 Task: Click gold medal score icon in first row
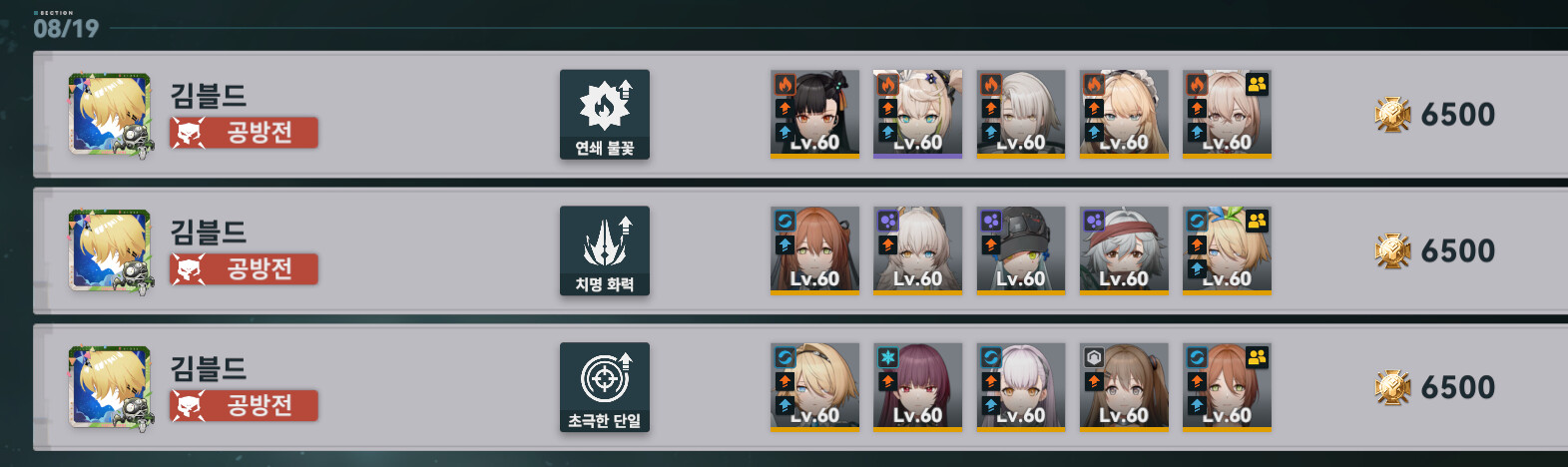pos(1392,115)
